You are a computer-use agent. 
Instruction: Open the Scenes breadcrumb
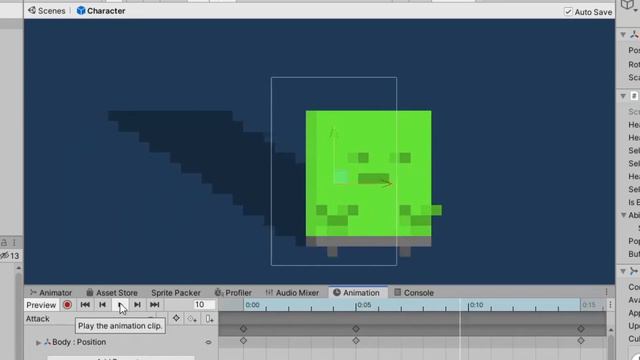coord(47,11)
